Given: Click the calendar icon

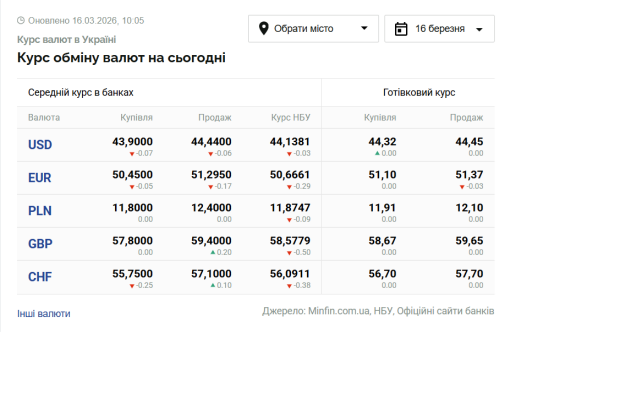Looking at the screenshot, I should 401,28.
